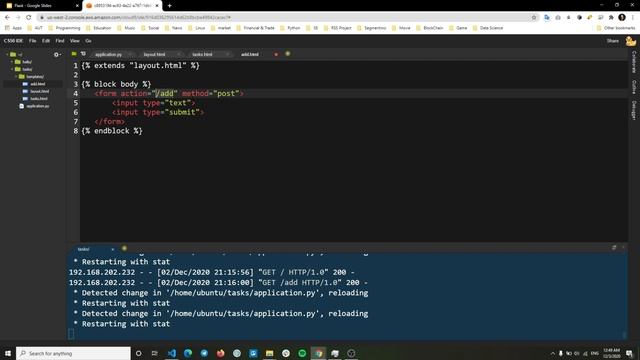The height and width of the screenshot is (360, 640).
Task: Open the Edit menu
Action: (x=46, y=41)
